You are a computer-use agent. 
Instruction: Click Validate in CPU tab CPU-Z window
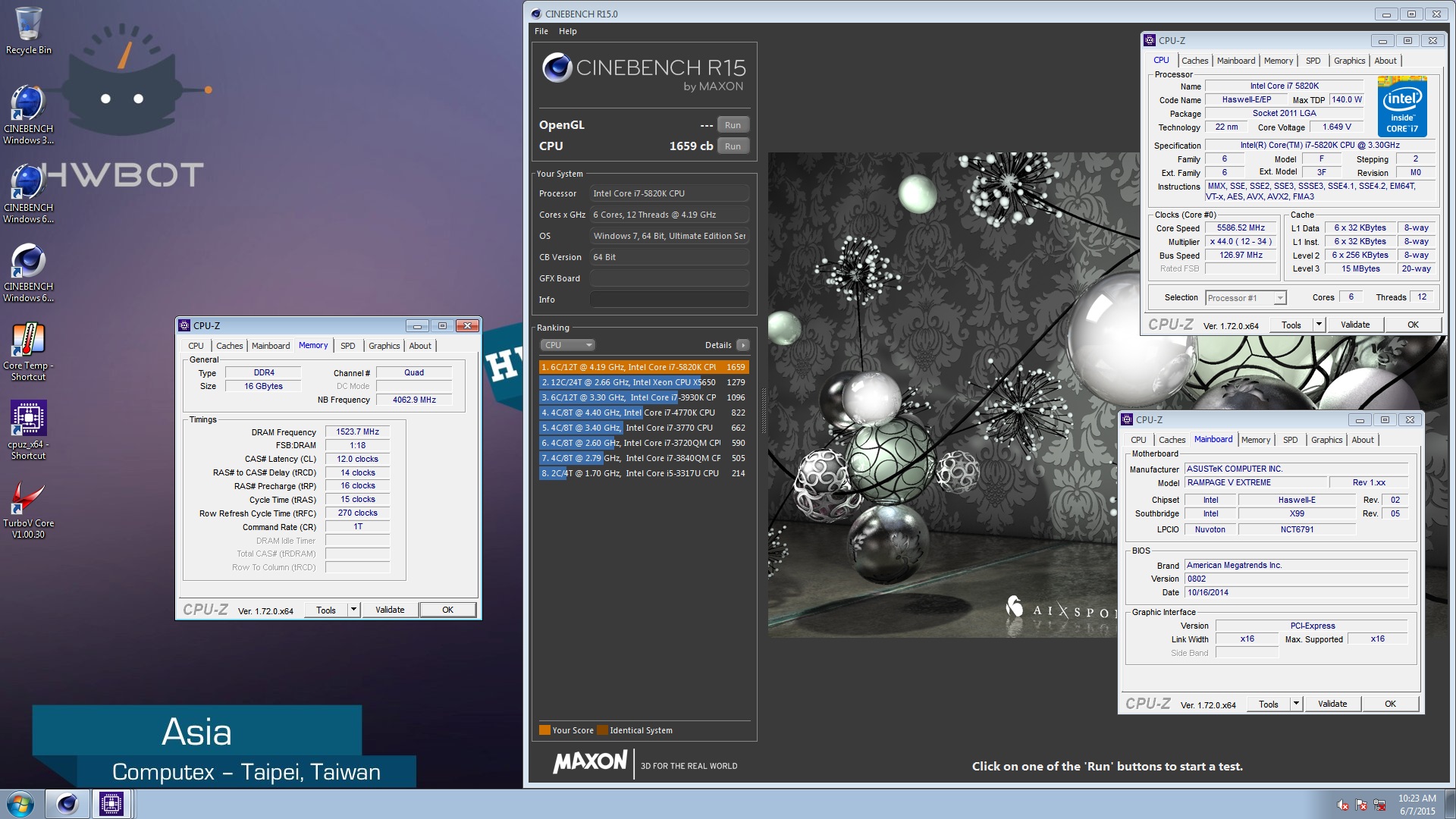point(1355,325)
